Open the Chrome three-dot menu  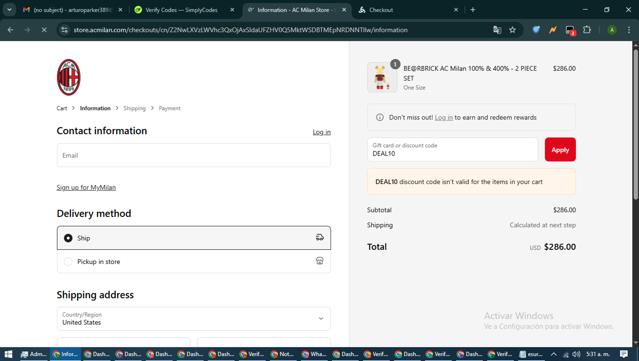click(629, 30)
